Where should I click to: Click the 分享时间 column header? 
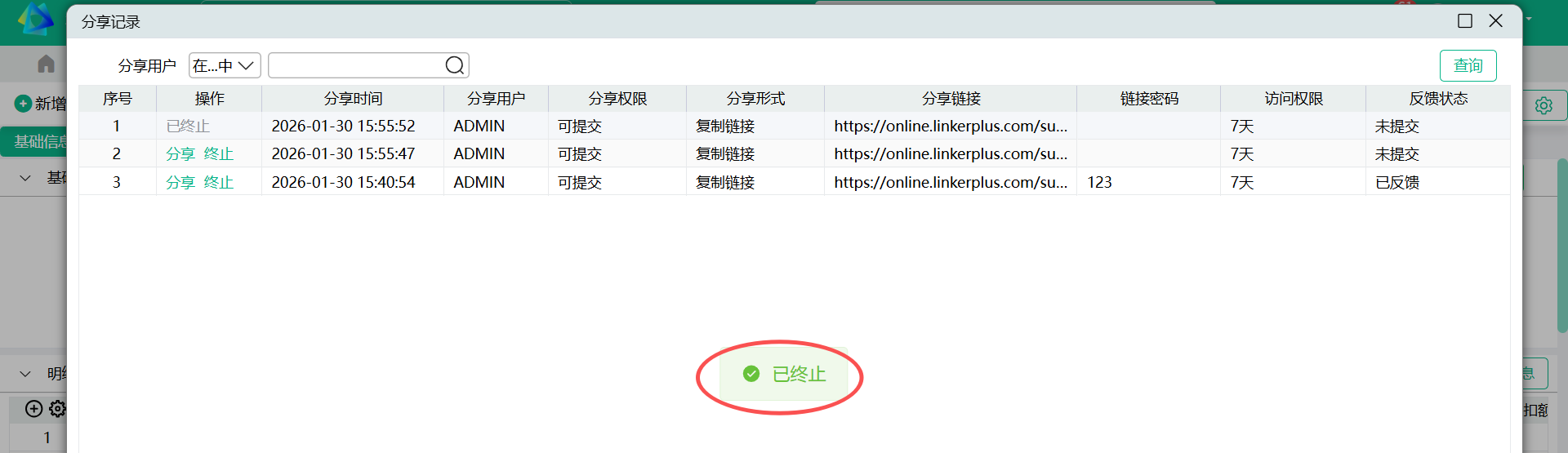click(353, 99)
